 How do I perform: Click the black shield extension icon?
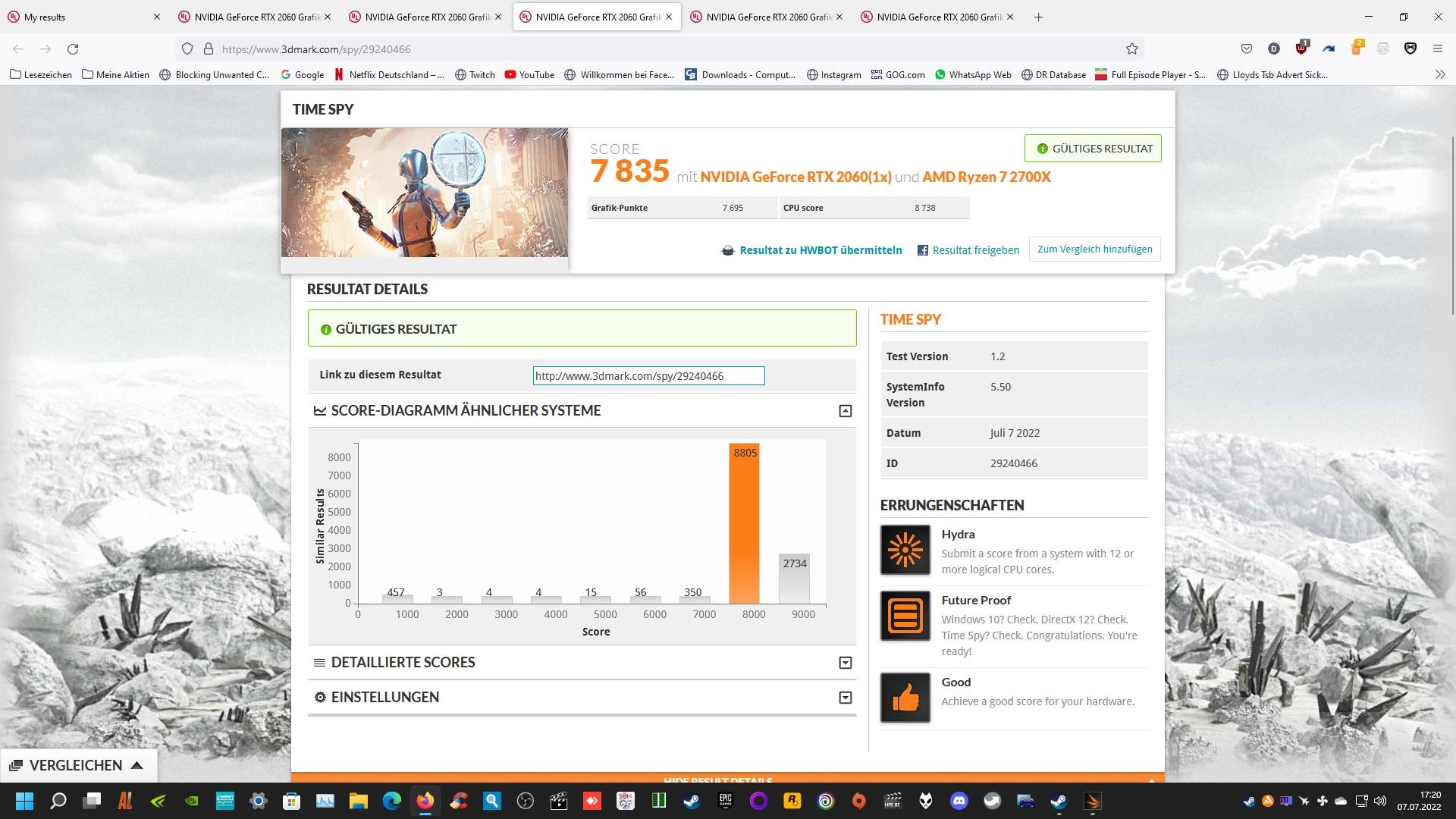[x=1410, y=49]
